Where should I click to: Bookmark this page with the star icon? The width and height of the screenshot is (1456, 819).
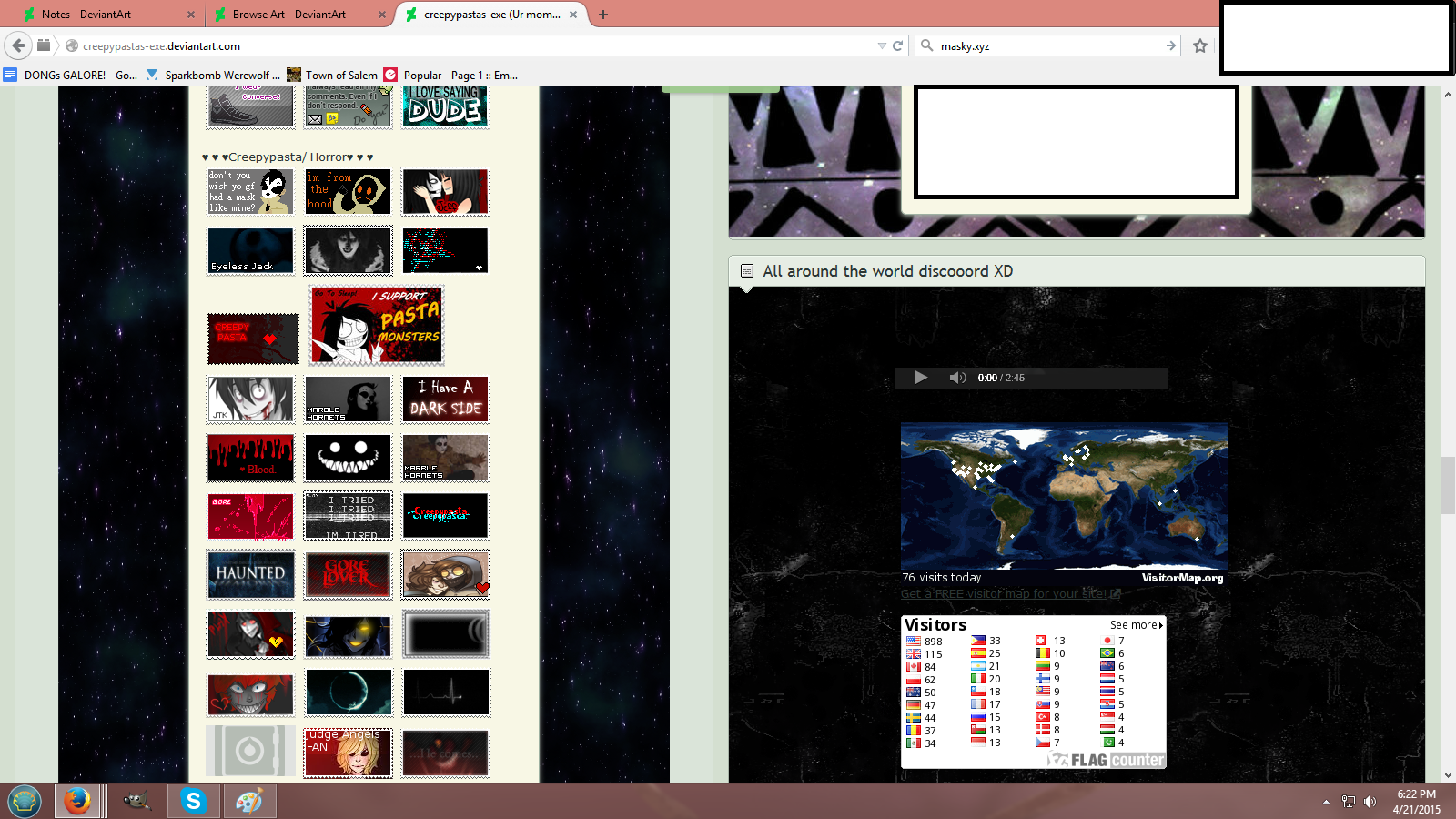click(x=1200, y=45)
